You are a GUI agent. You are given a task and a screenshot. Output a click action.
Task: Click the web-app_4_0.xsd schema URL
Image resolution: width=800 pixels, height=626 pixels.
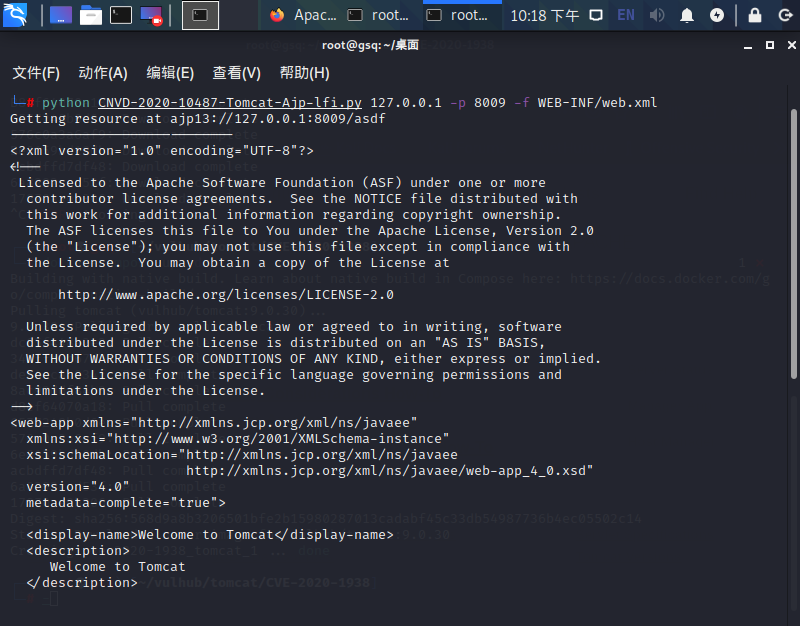click(x=389, y=470)
